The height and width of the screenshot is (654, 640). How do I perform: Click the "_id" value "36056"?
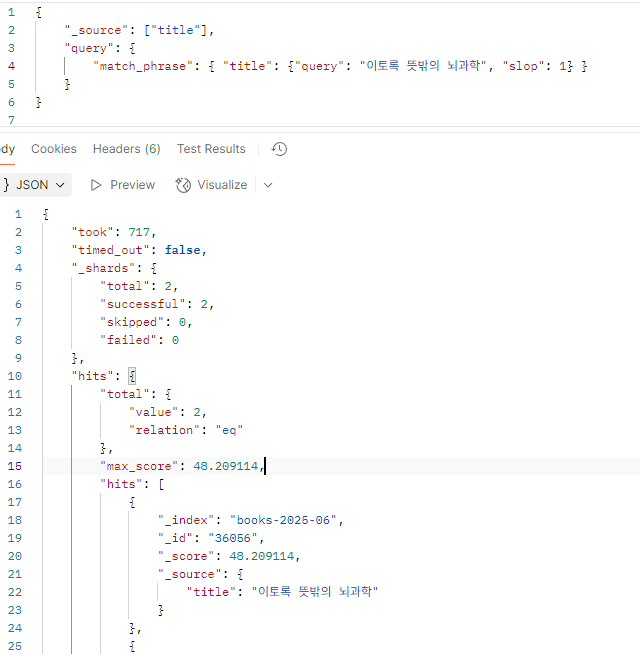[x=232, y=538]
